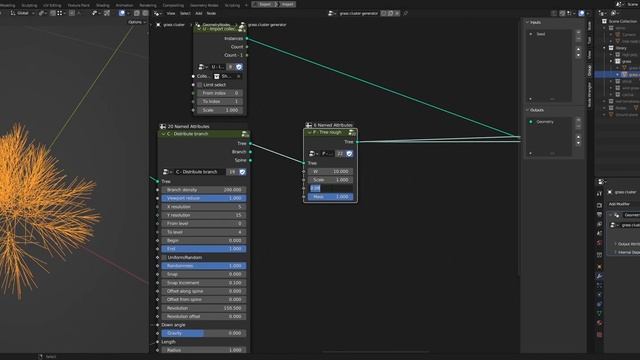The image size is (640, 360).
Task: Open the Object Constraints properties tab
Action: click(599, 304)
